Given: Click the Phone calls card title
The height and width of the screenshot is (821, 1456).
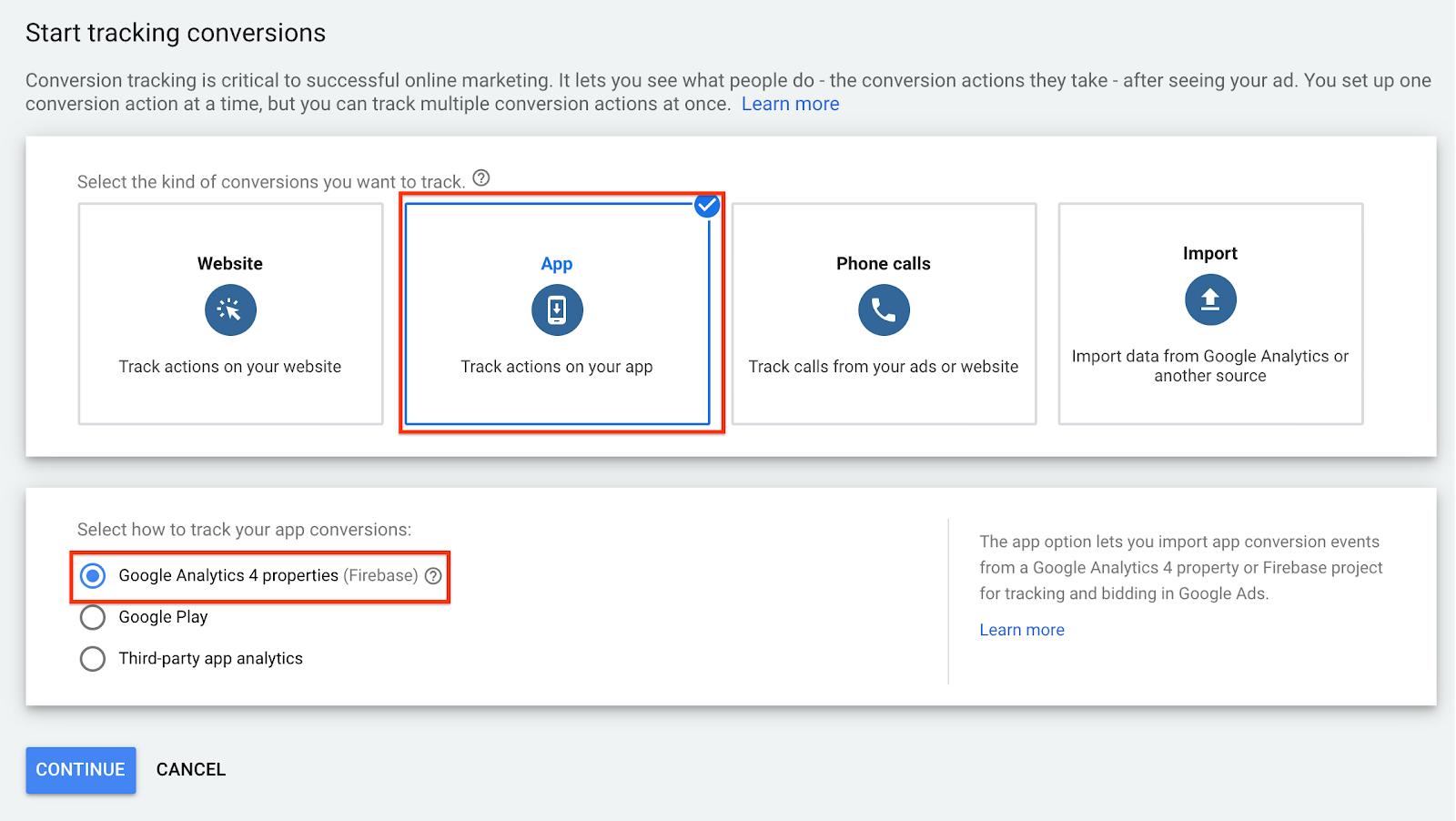Looking at the screenshot, I should pyautogui.click(x=884, y=264).
